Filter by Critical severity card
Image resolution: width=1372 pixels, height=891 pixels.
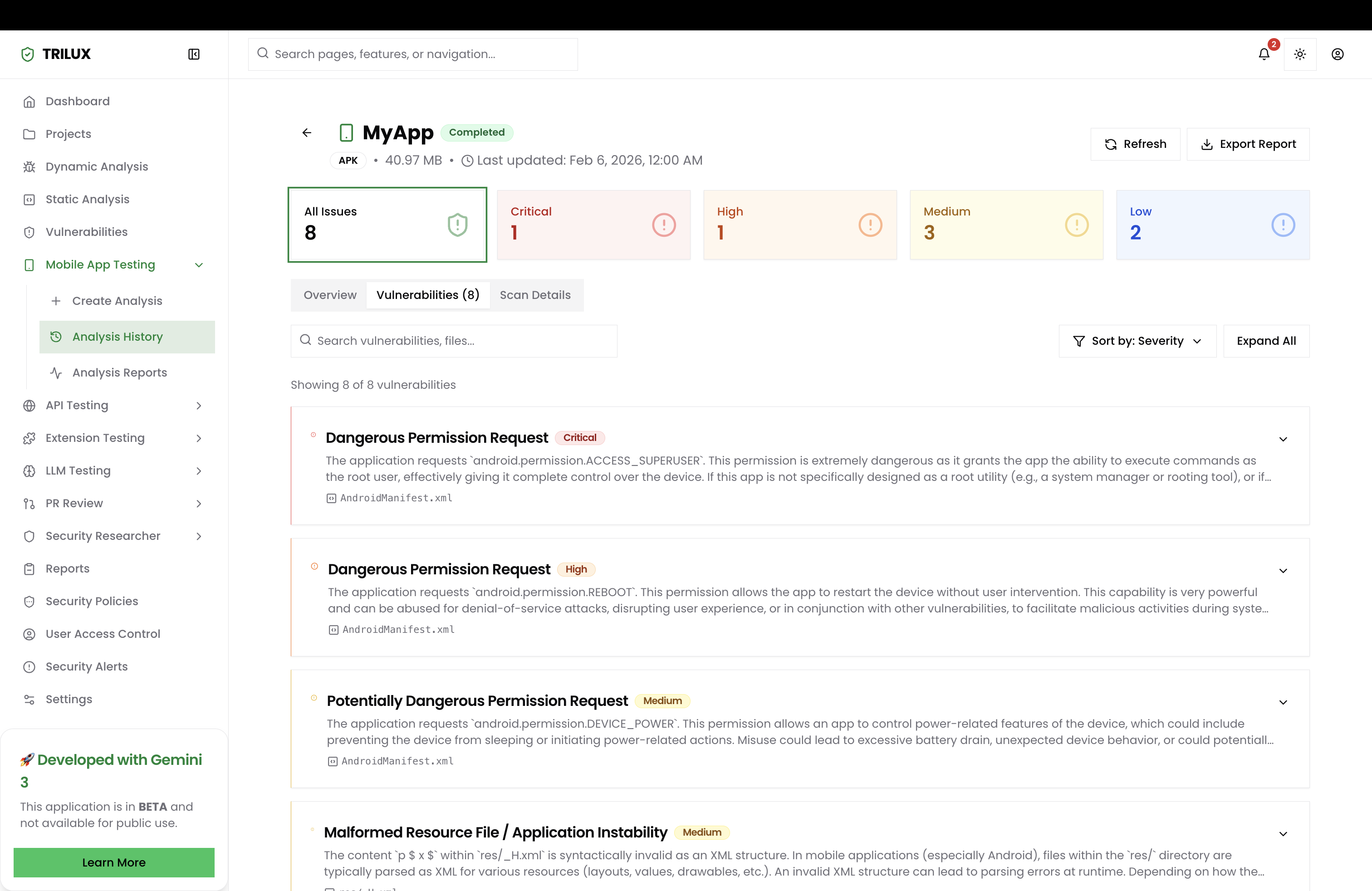coord(593,225)
